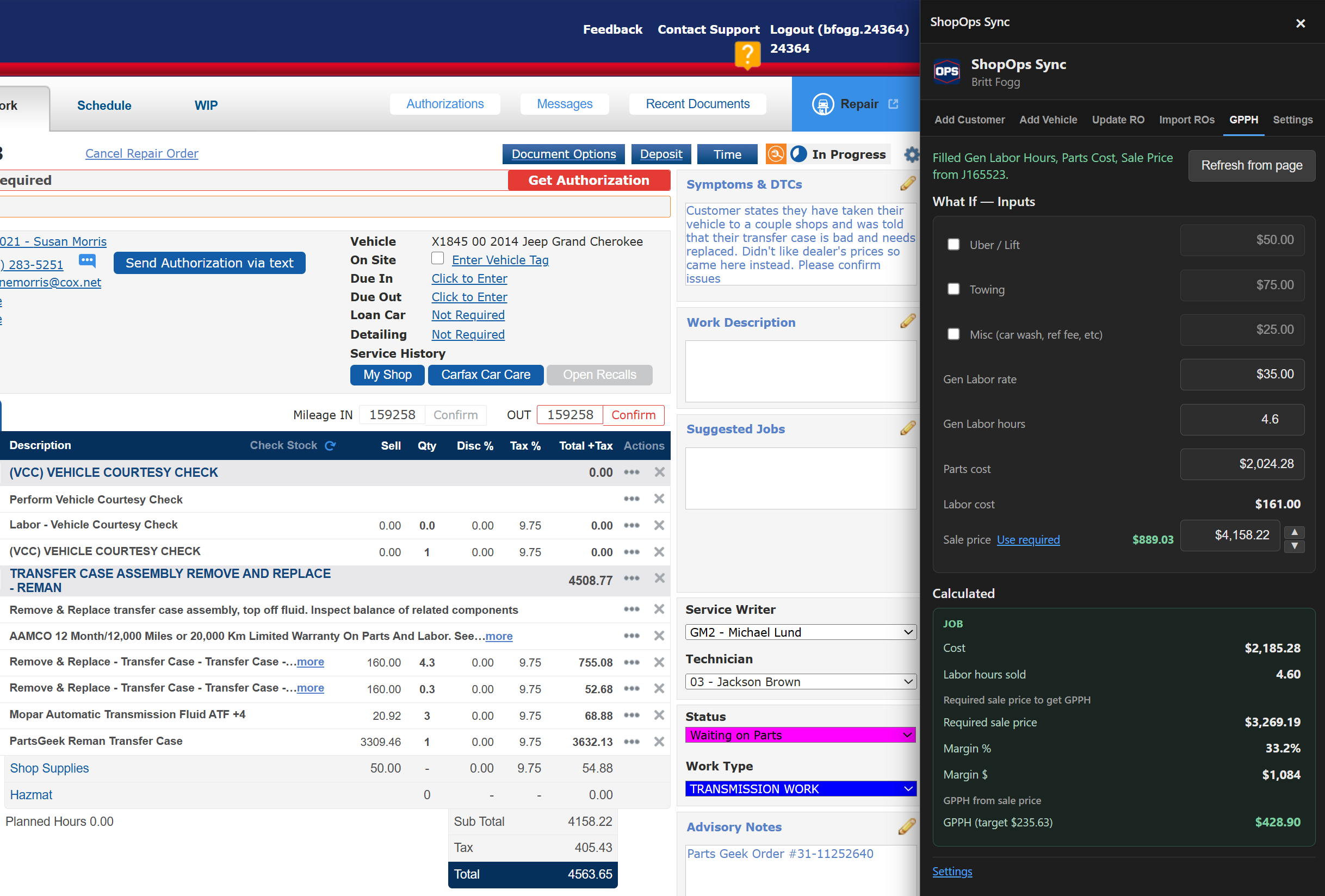Open the Schedule tab
Screen dimensions: 1325x896
(x=104, y=105)
